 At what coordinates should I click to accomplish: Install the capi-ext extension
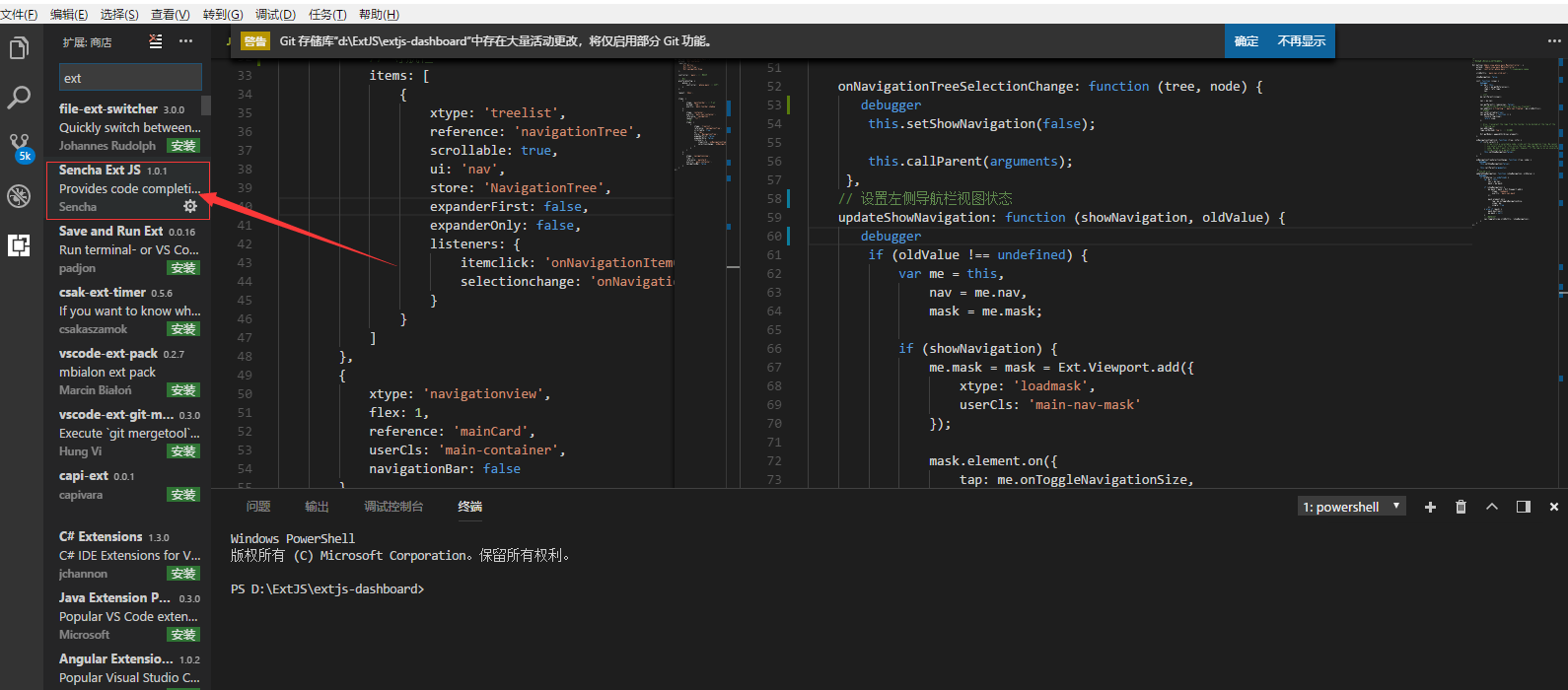[183, 495]
